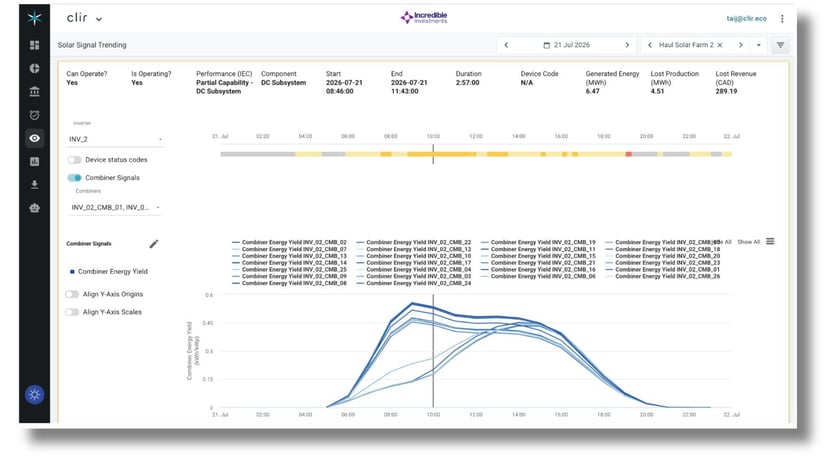The height and width of the screenshot is (459, 840).
Task: Toggle Device status codes switch
Action: (74, 160)
